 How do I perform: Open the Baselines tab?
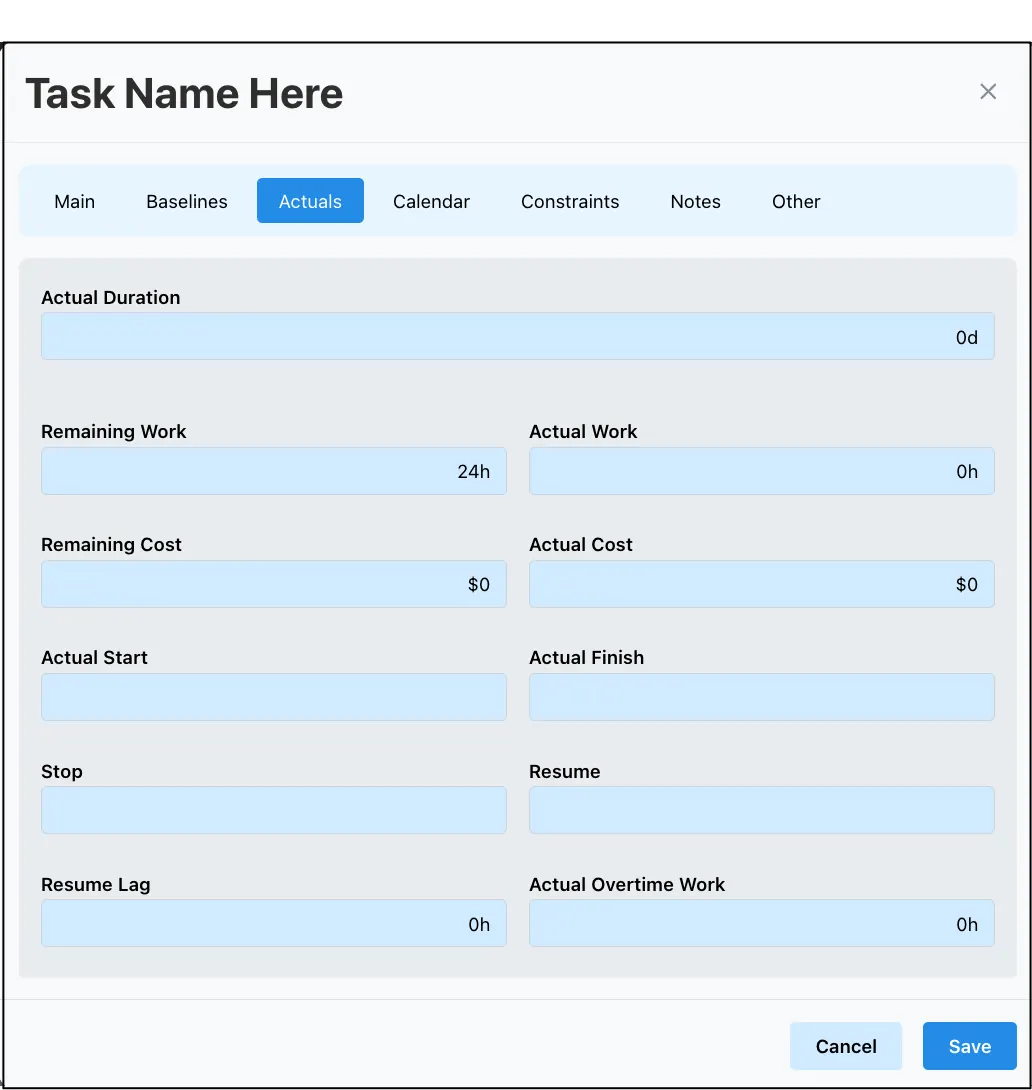[187, 201]
